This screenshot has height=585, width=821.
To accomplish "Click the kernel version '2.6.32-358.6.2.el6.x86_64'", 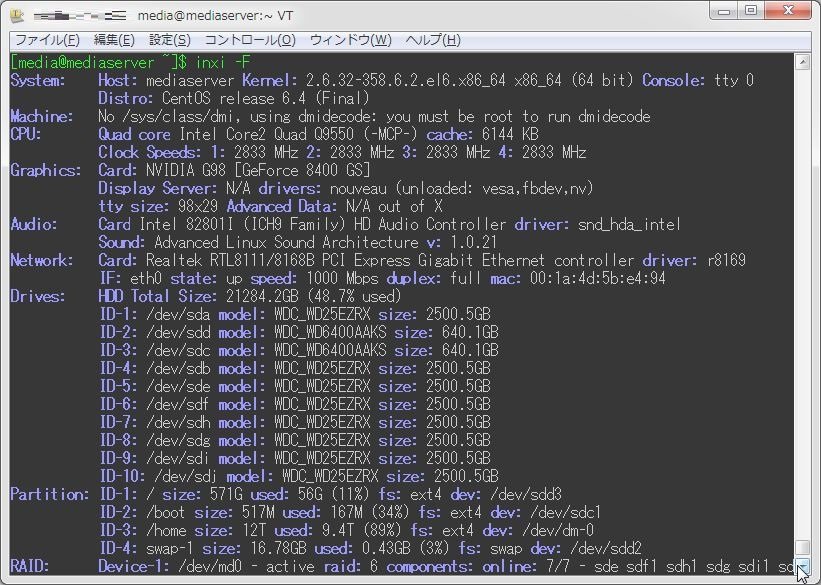I will pyautogui.click(x=406, y=80).
